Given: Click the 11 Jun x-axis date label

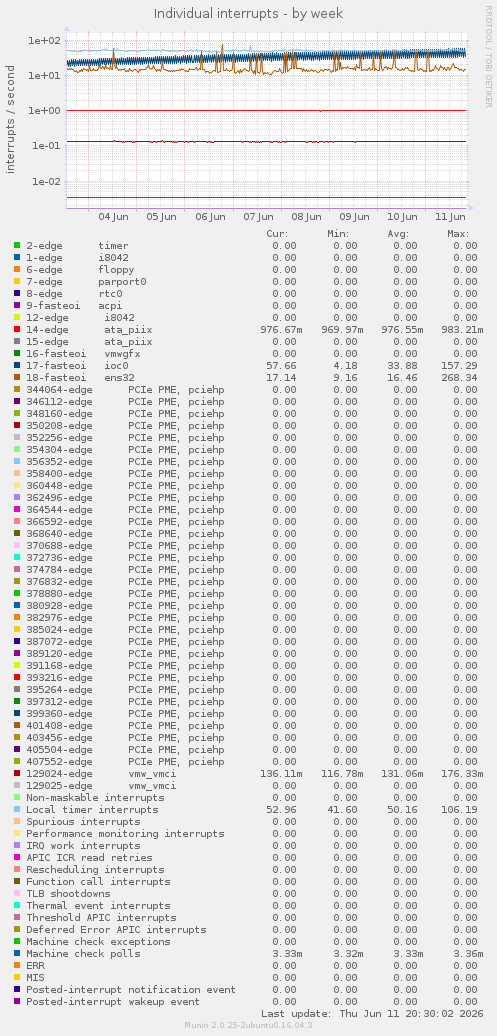Looking at the screenshot, I should [451, 217].
